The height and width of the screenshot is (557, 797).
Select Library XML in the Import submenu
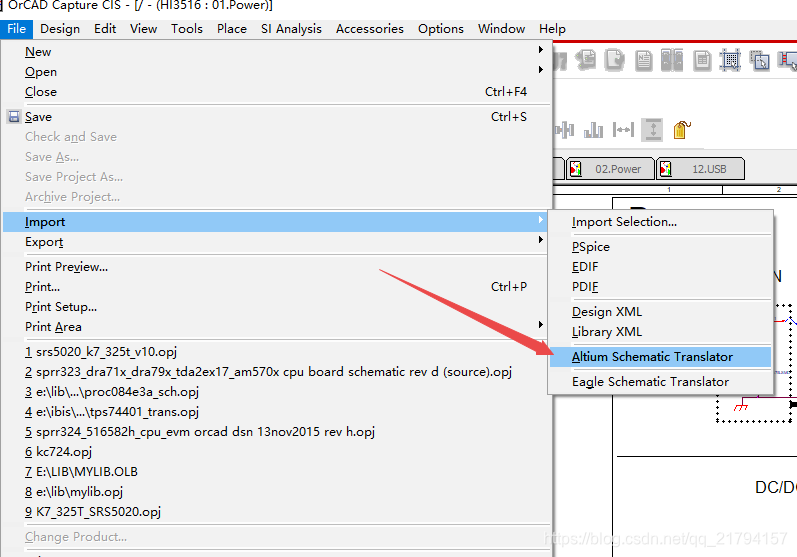pyautogui.click(x=660, y=332)
